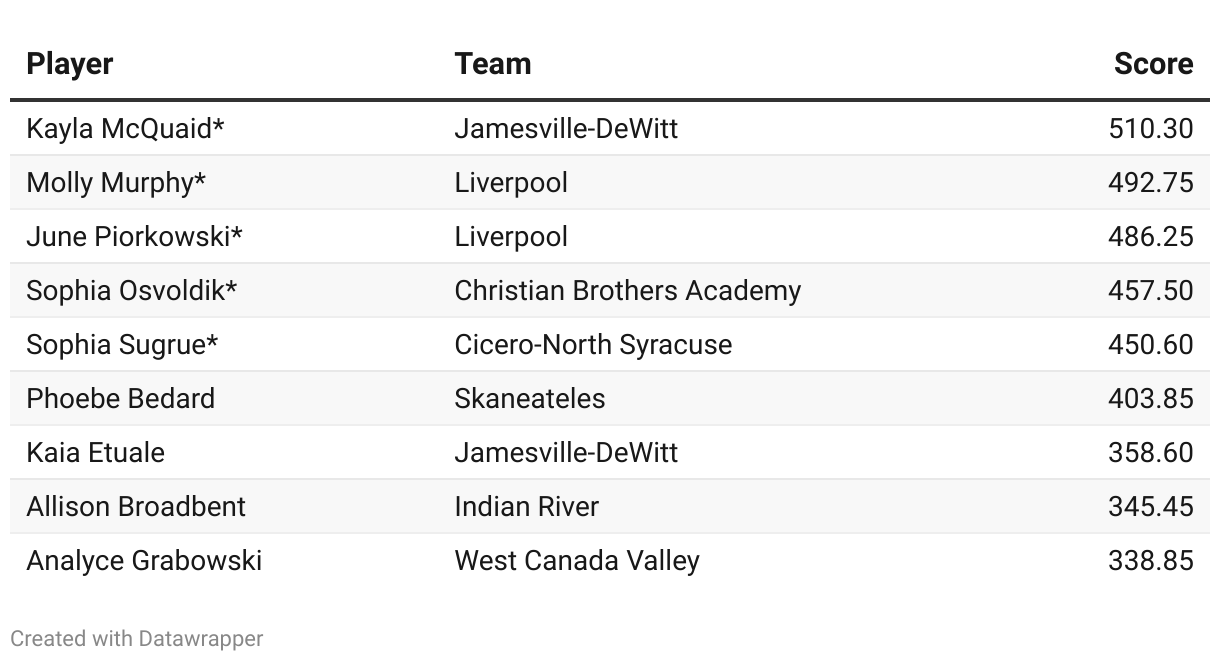Click the Player column header

pyautogui.click(x=70, y=64)
